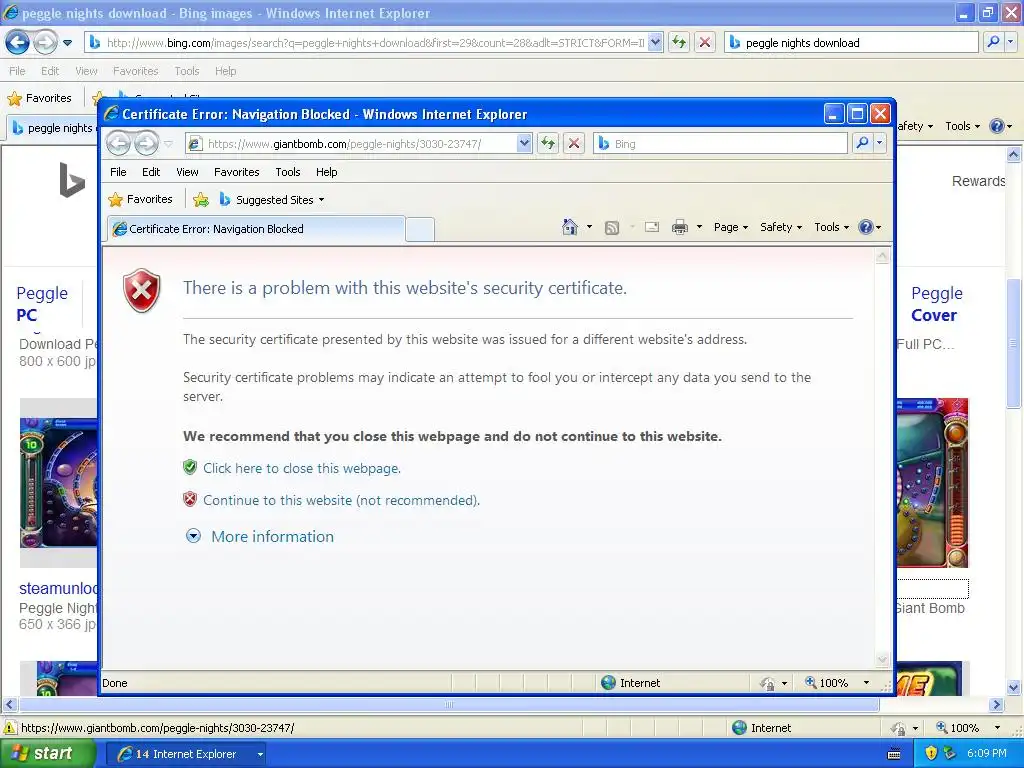The width and height of the screenshot is (1024, 768).
Task: Click the background vertical scrollbar thumb
Action: tap(1013, 344)
